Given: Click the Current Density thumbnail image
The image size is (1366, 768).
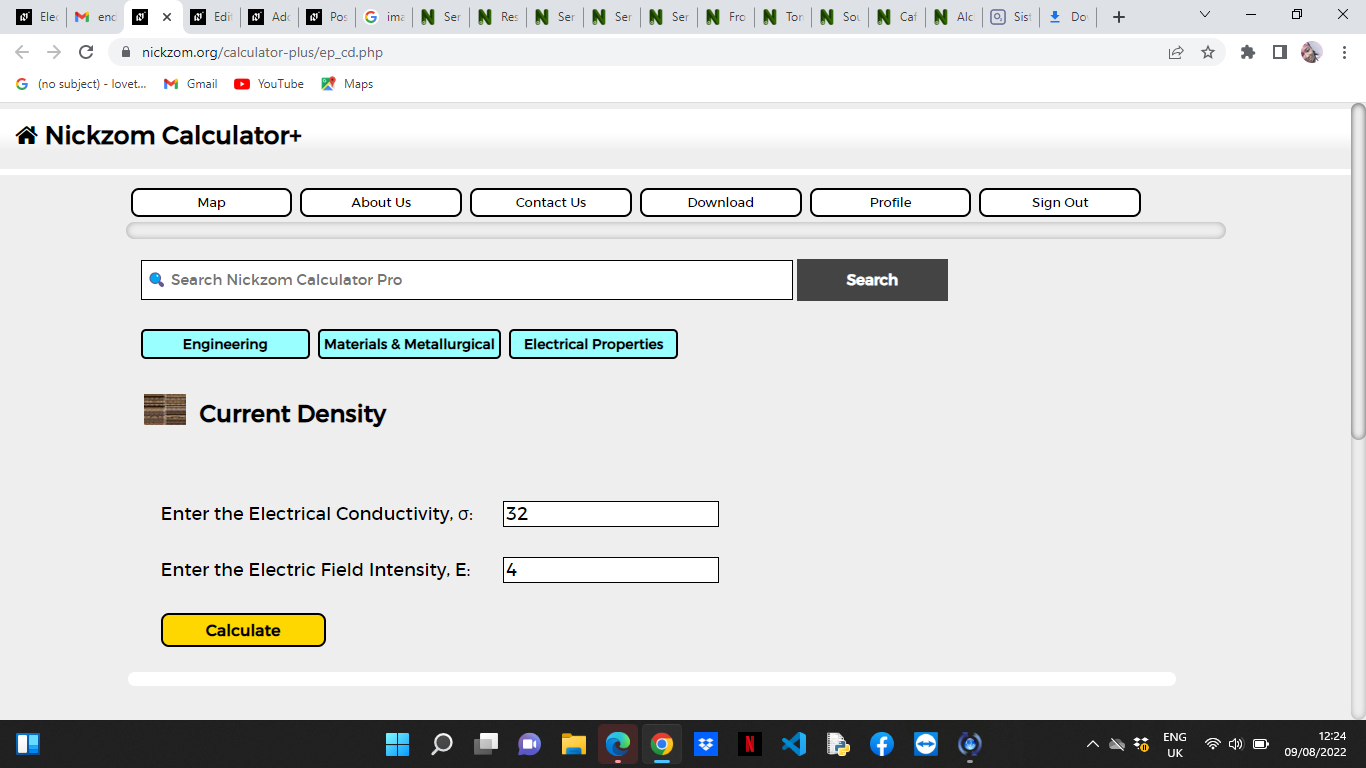Looking at the screenshot, I should coord(165,410).
